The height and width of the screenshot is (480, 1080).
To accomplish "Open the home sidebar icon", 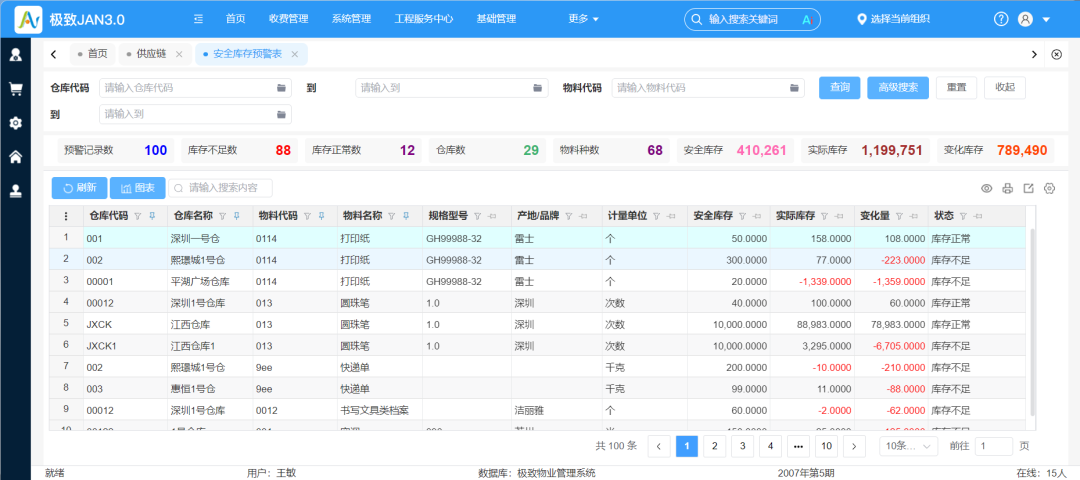I will (15, 157).
